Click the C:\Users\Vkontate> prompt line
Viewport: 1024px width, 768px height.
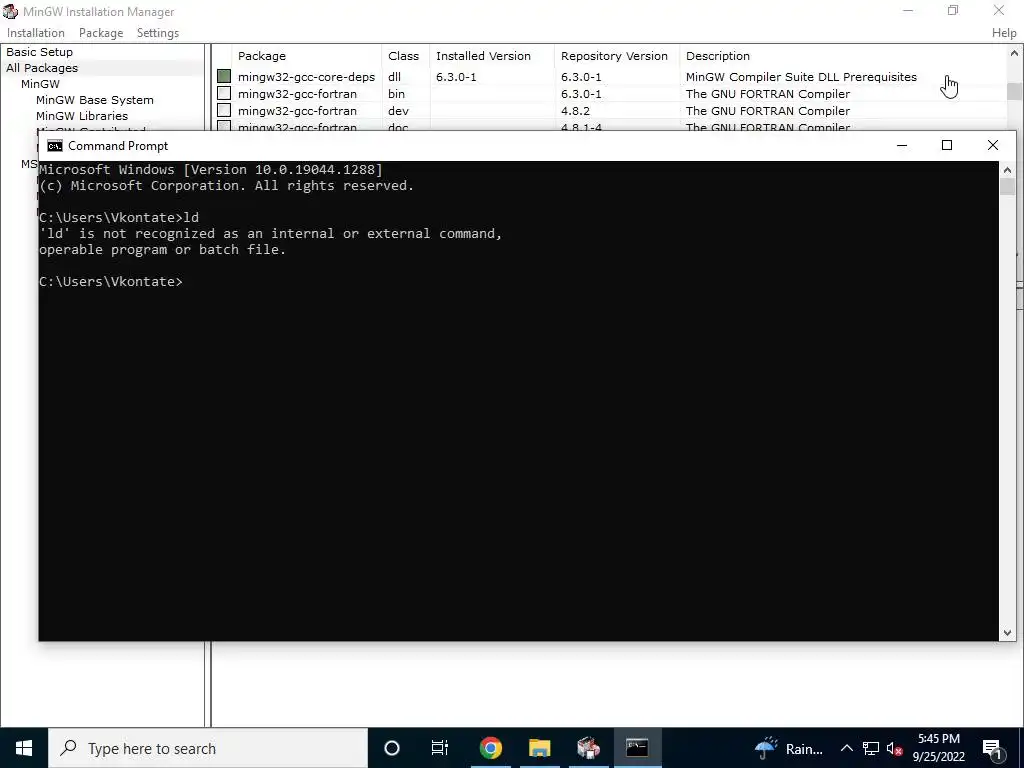point(110,281)
